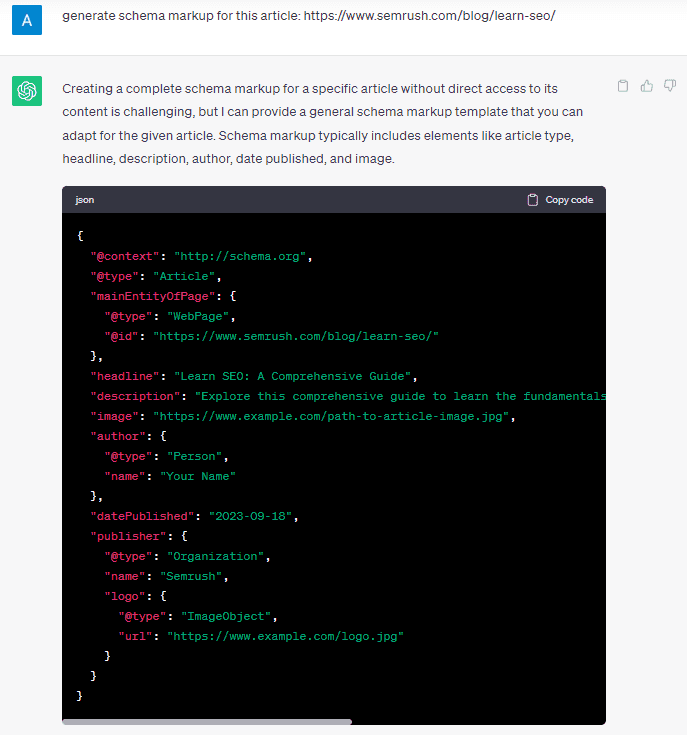Screen dimensions: 687x735
Task: Click the example.com/logo.jpg URL value
Action: (x=285, y=637)
